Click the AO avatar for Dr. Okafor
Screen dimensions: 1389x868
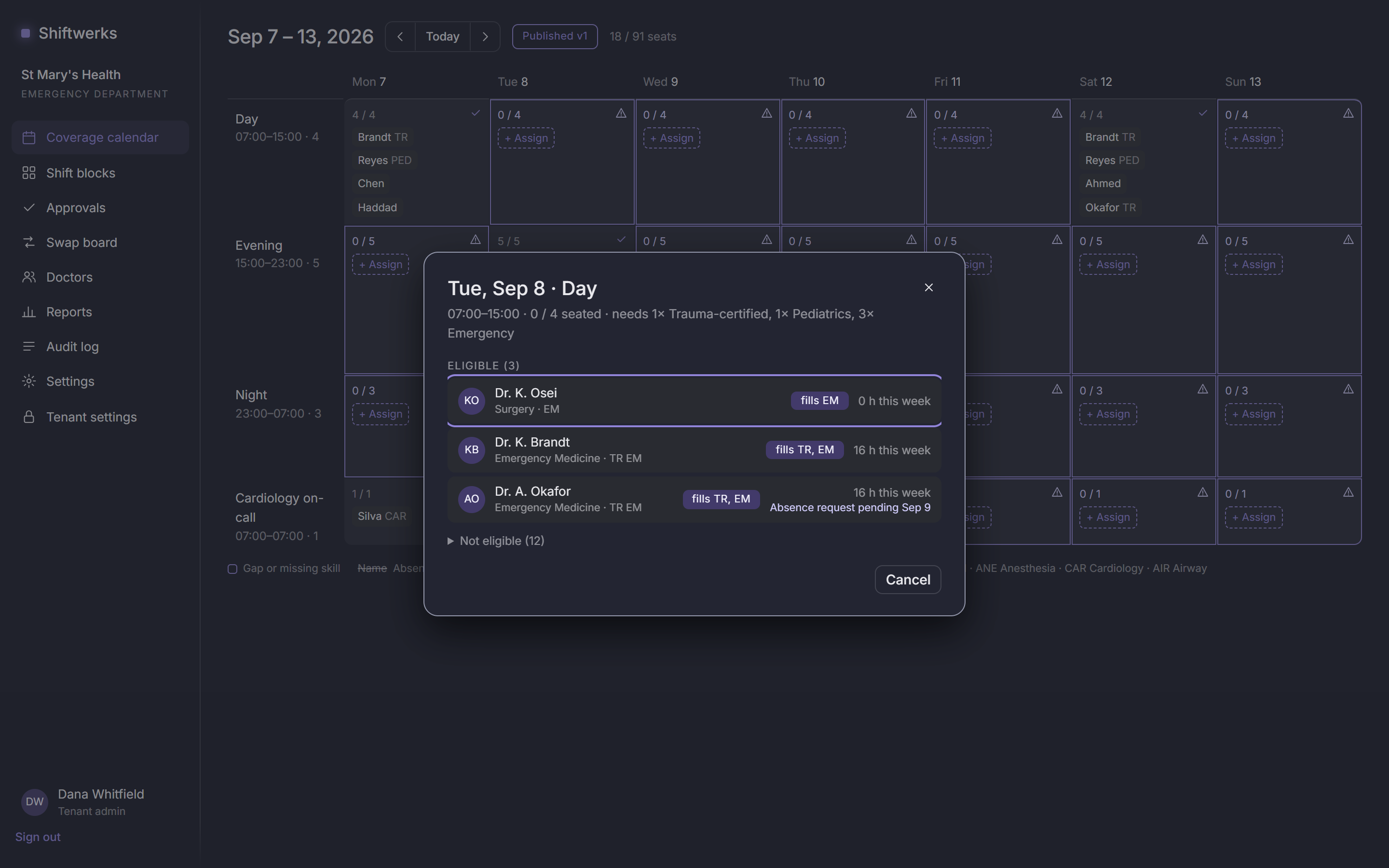pyautogui.click(x=471, y=500)
